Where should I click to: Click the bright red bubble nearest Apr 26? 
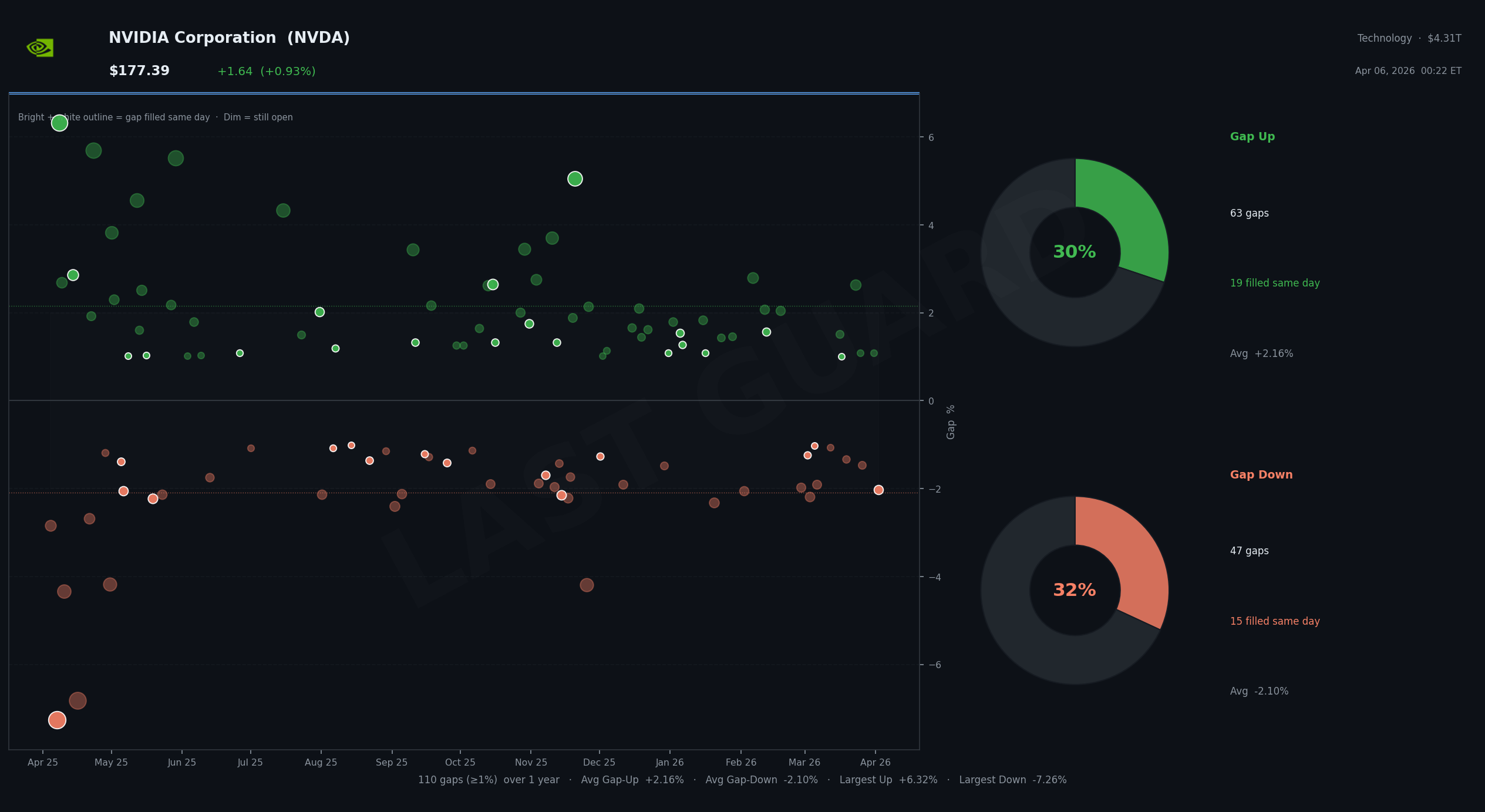[x=878, y=490]
